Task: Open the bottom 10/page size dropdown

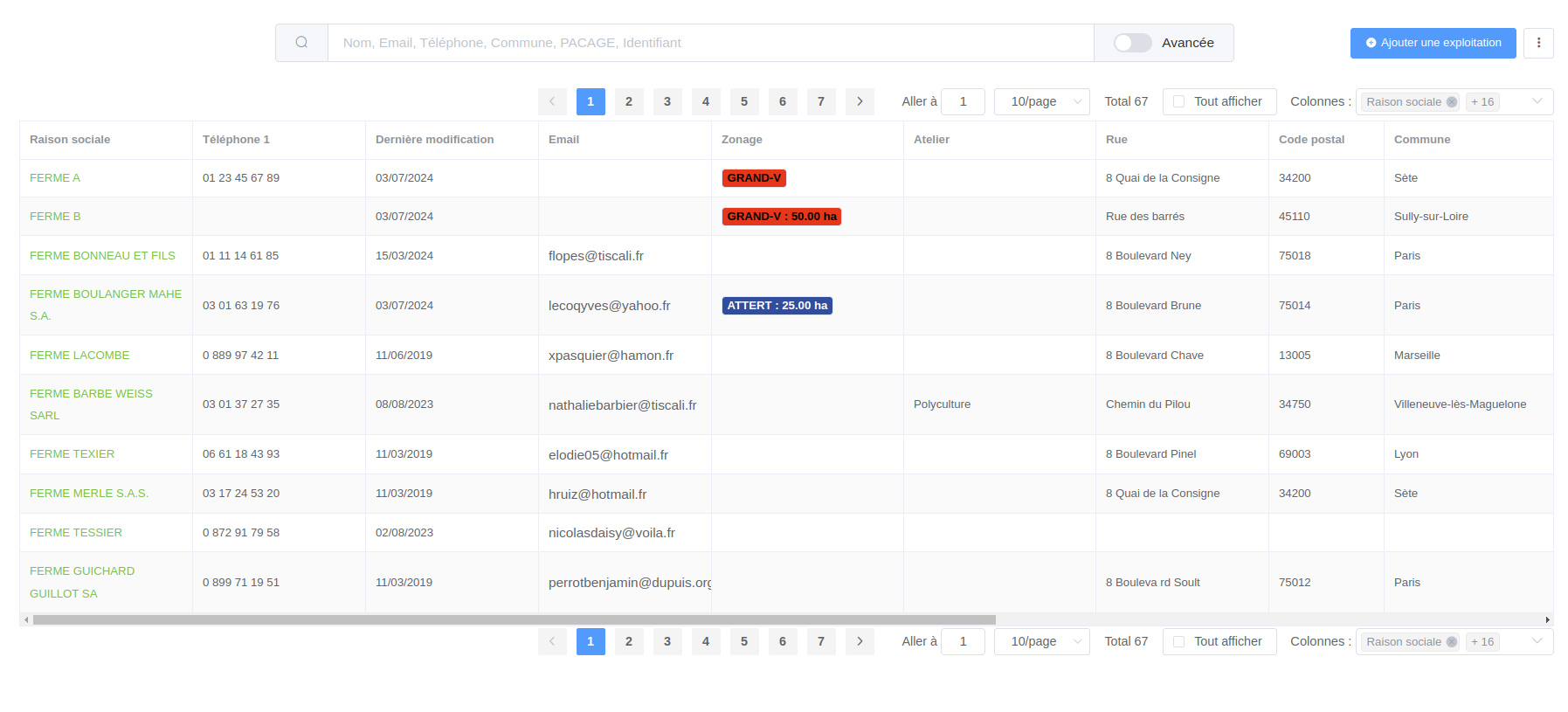Action: pos(1042,641)
